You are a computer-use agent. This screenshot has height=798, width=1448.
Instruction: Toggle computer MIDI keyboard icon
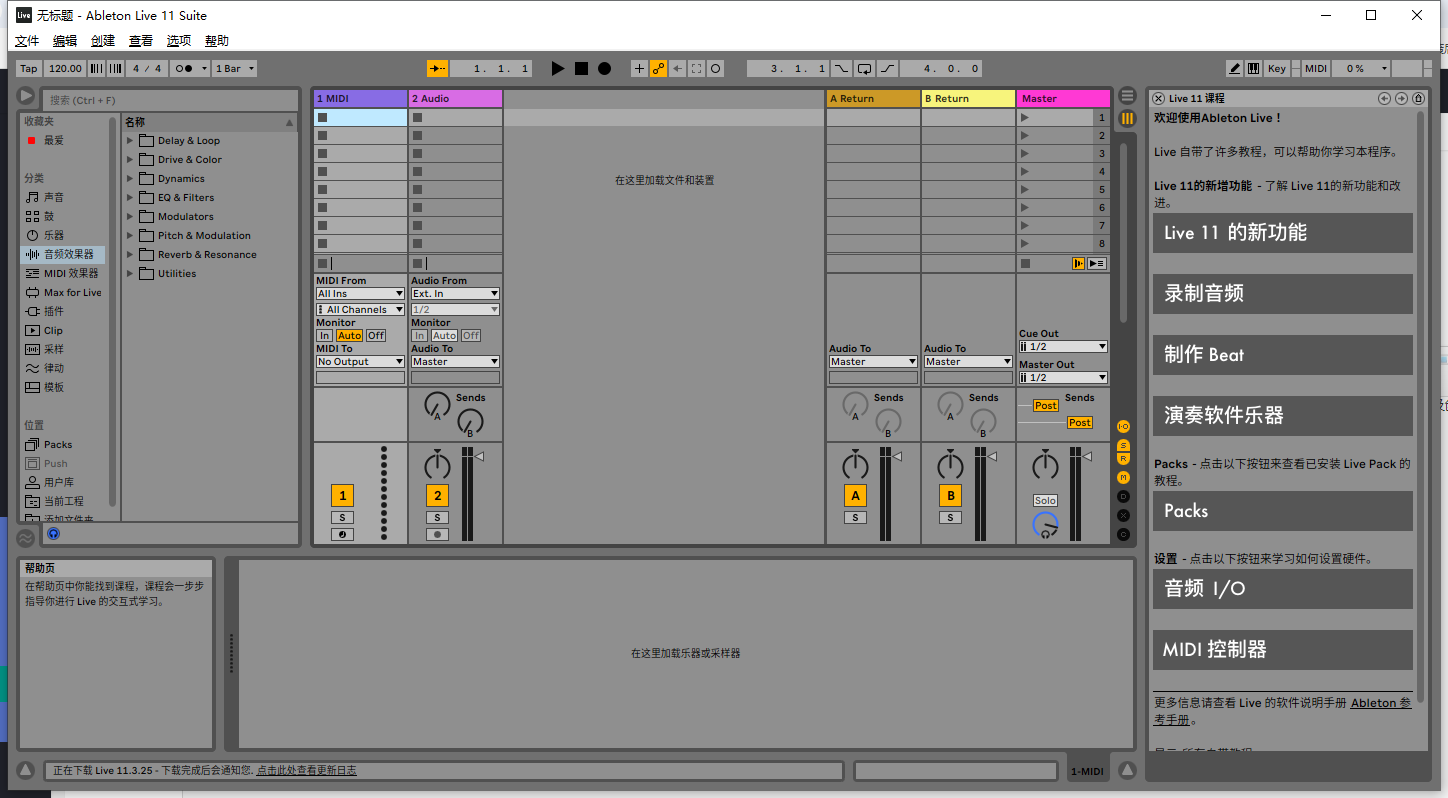click(1253, 68)
